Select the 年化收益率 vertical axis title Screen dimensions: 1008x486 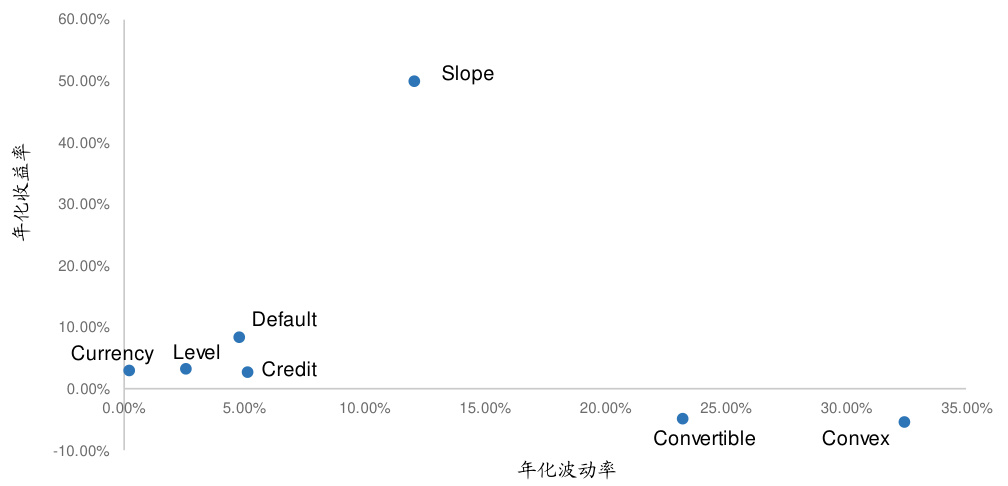tap(21, 191)
